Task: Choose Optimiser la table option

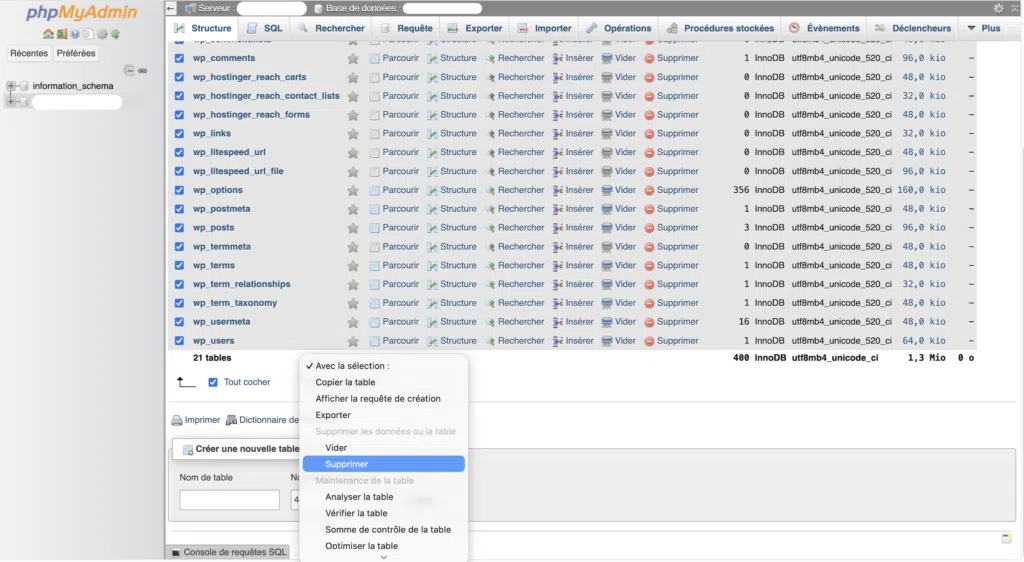Action: pos(384,546)
